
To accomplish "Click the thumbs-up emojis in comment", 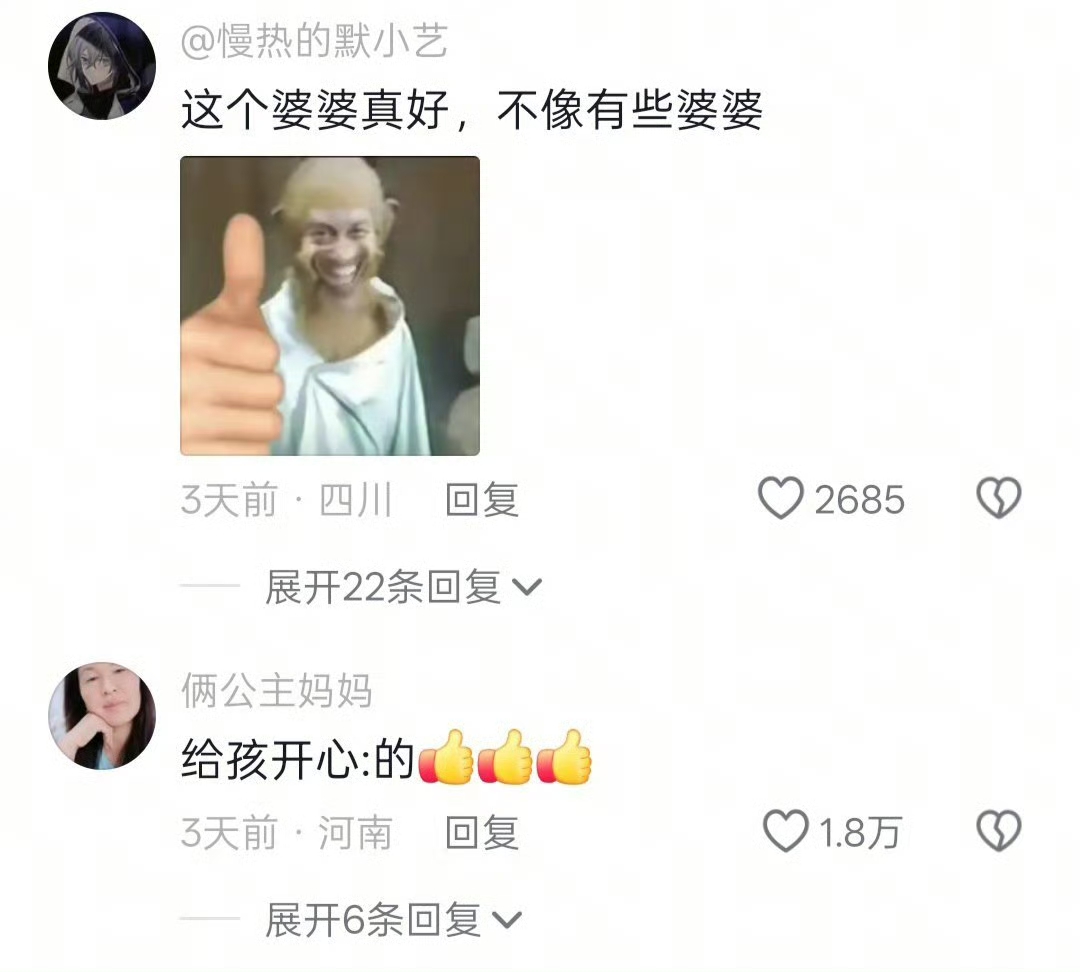I will [505, 757].
